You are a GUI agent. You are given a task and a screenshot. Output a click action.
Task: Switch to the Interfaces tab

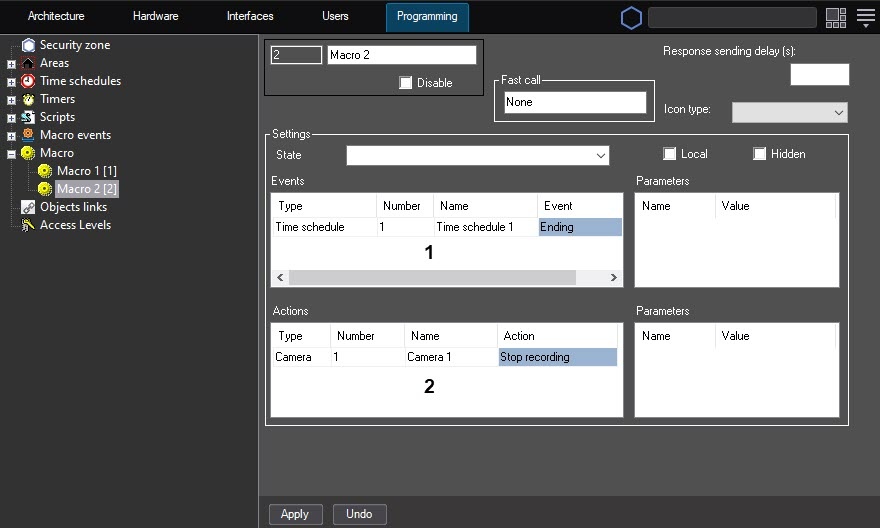(250, 16)
